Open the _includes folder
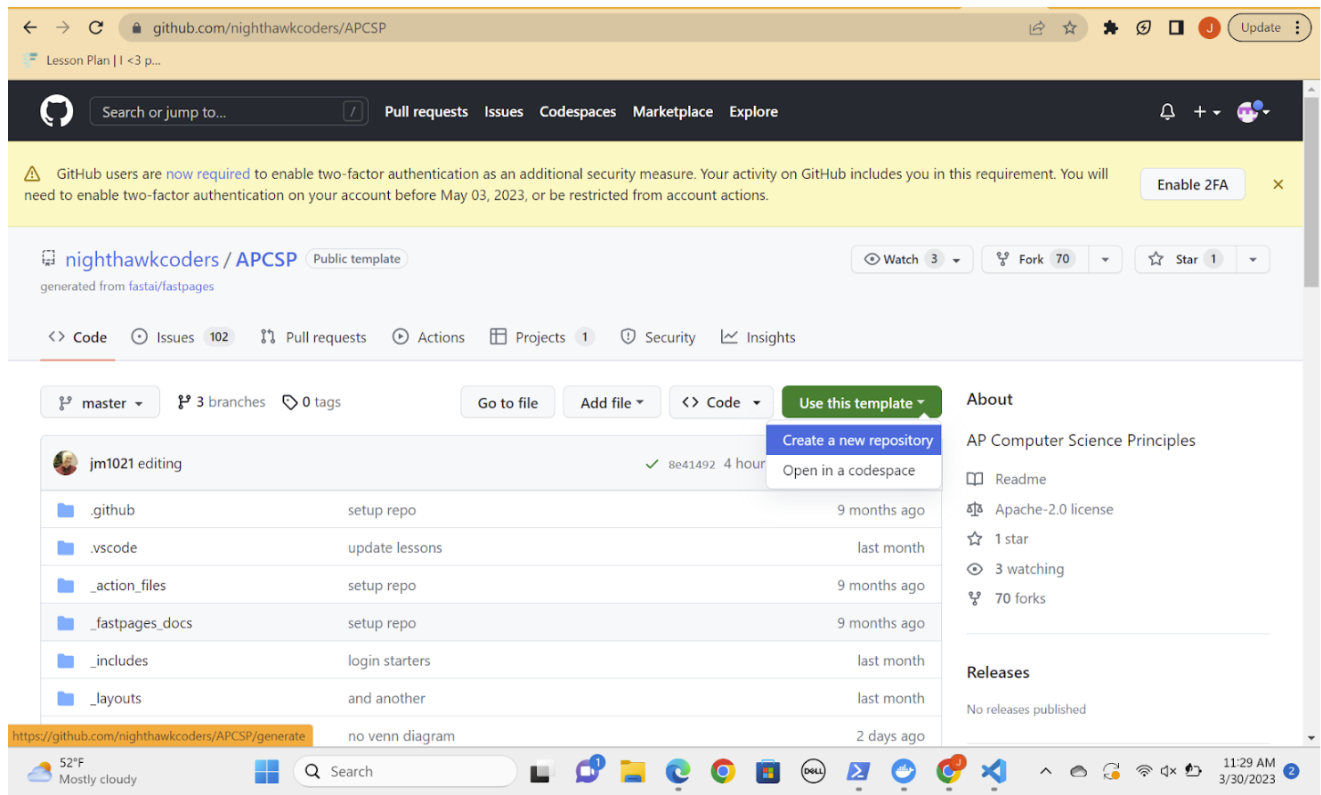 119,661
